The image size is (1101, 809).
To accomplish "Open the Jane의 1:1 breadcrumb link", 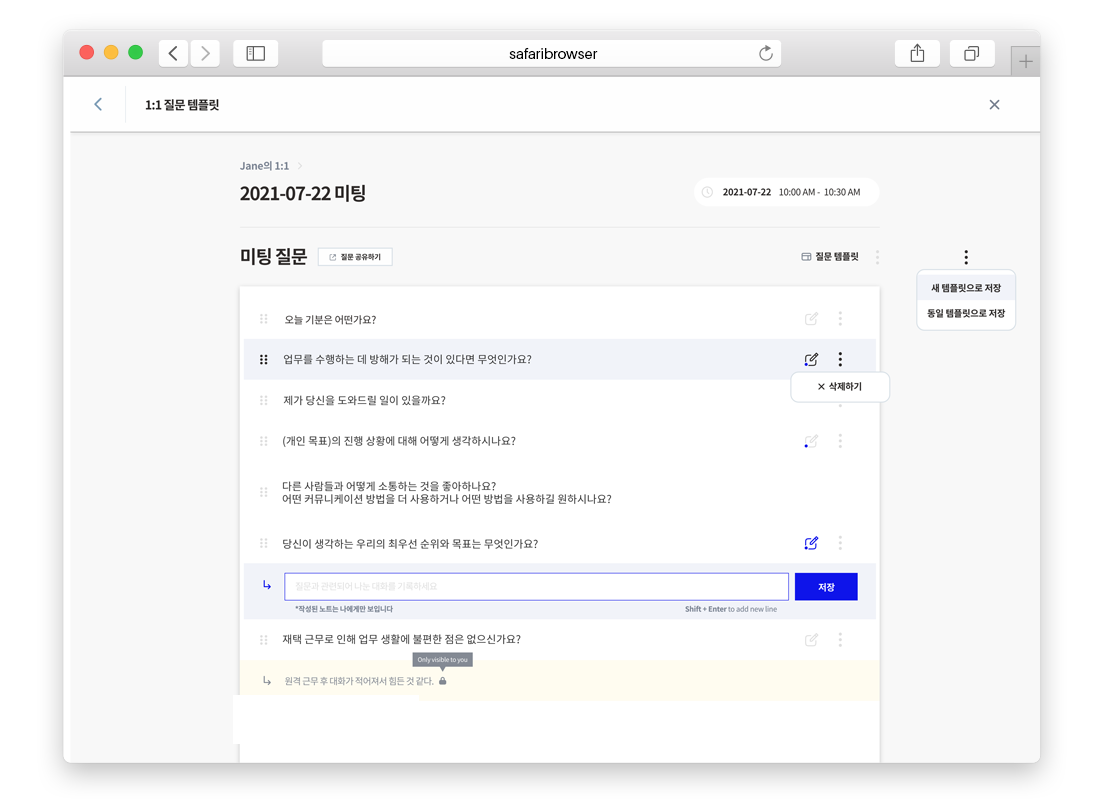I will (x=262, y=165).
